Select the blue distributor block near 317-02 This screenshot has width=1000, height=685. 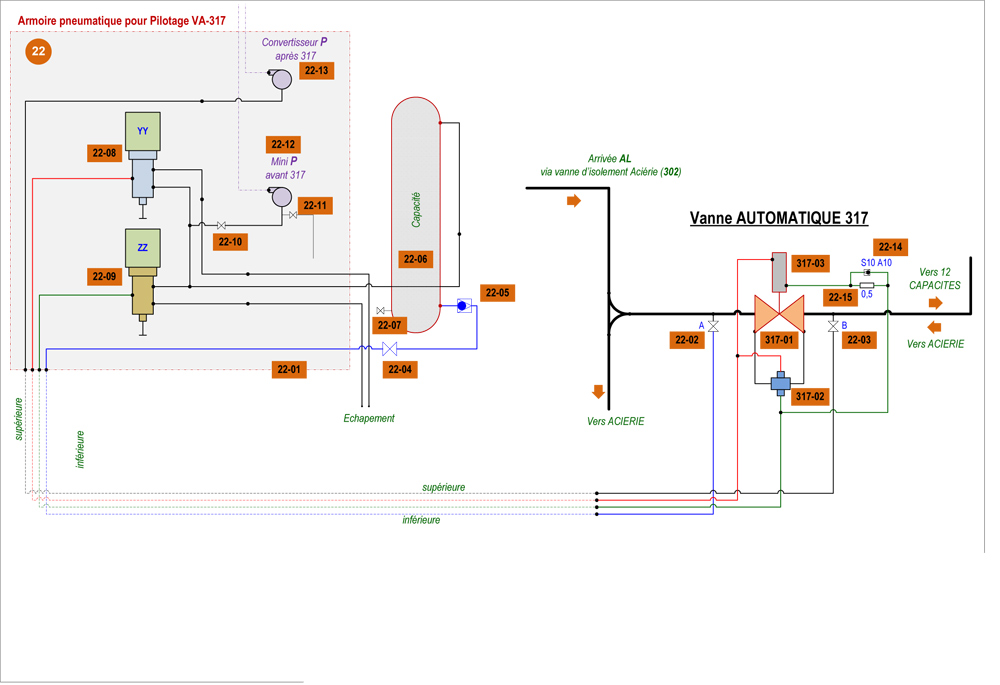click(781, 383)
